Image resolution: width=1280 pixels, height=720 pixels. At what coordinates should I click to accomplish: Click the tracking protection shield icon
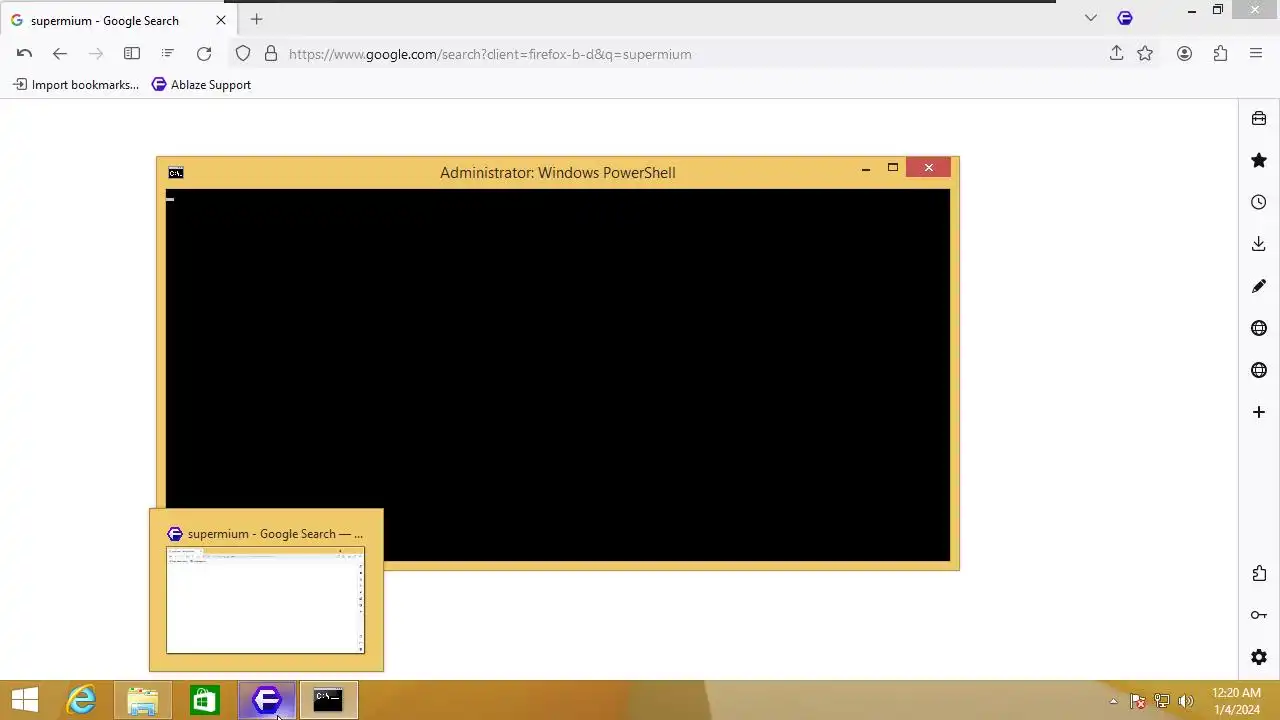[243, 54]
